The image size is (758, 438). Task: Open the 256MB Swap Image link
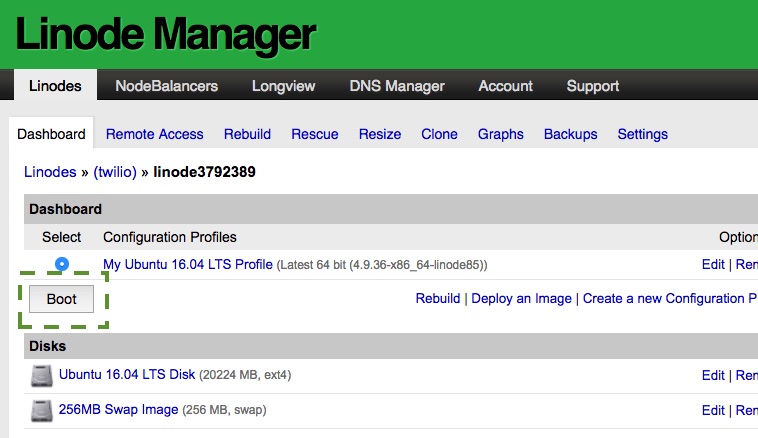[118, 409]
